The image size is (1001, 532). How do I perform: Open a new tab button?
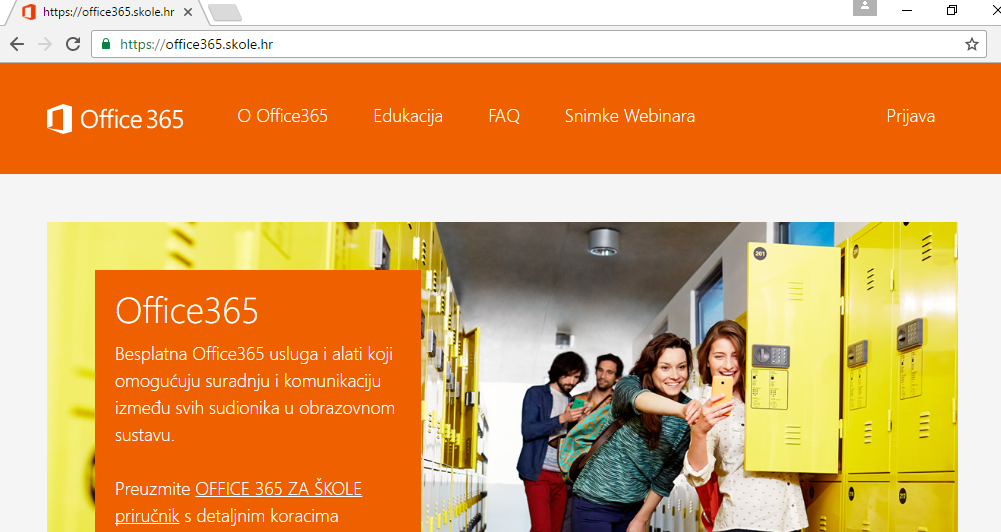coord(225,12)
